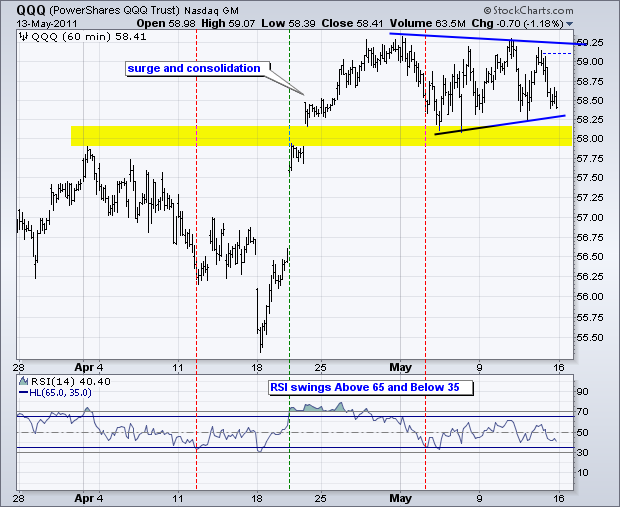Click the 57.00 price axis label

(x=590, y=218)
